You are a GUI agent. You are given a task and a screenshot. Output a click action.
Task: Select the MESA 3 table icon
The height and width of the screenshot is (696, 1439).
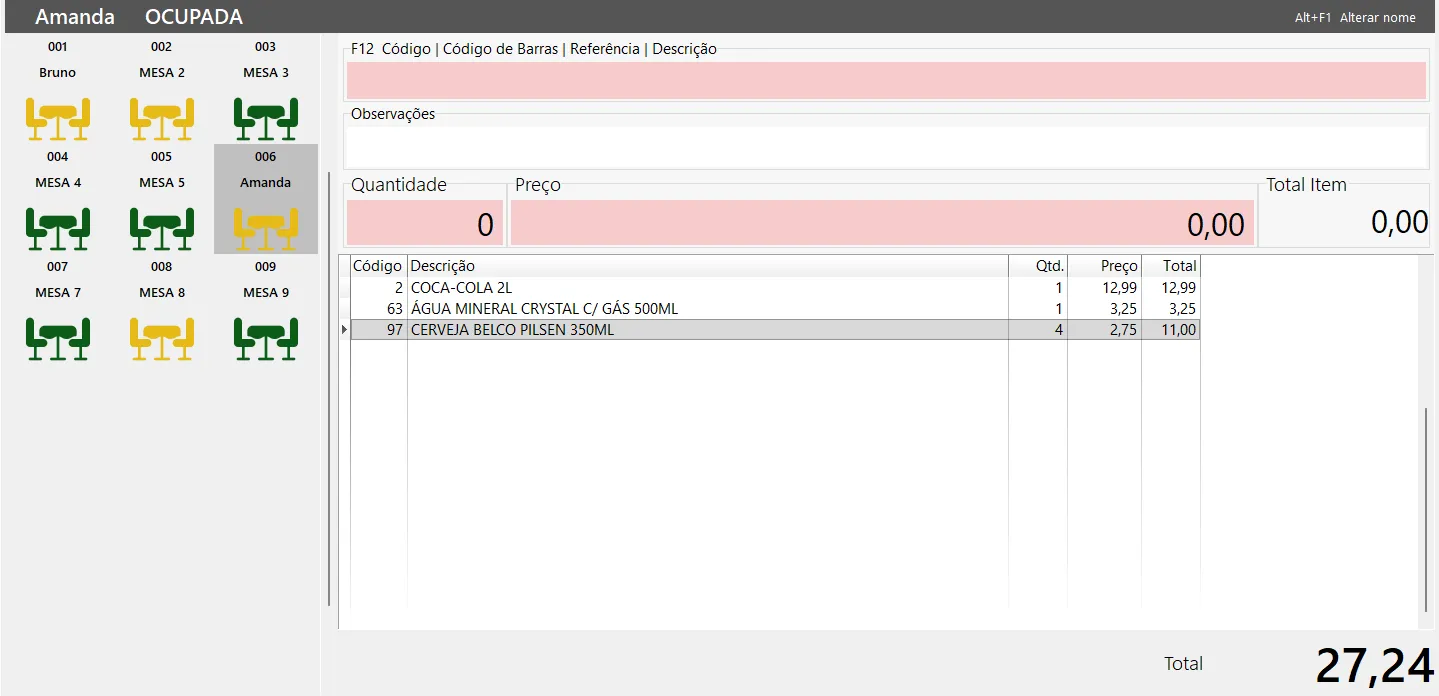(x=266, y=119)
